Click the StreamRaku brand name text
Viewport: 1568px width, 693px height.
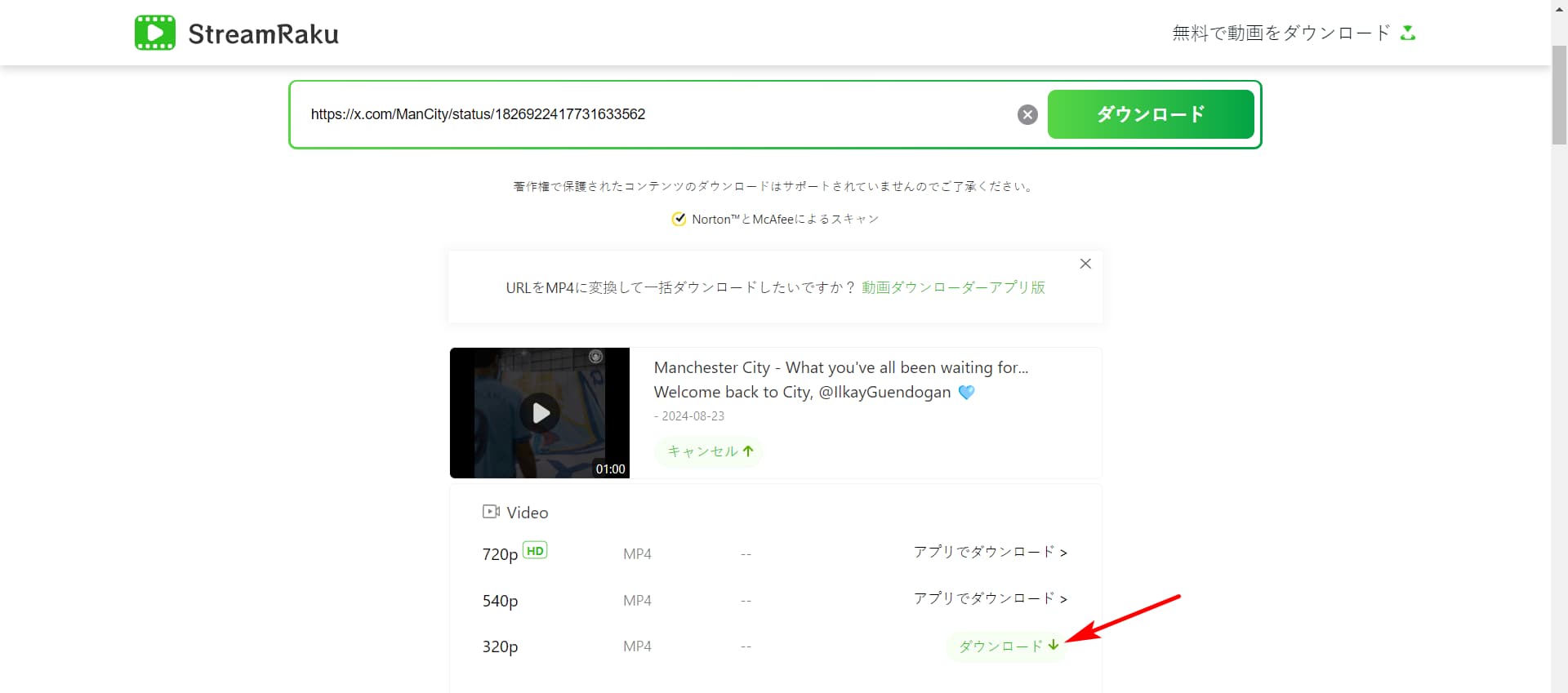263,33
